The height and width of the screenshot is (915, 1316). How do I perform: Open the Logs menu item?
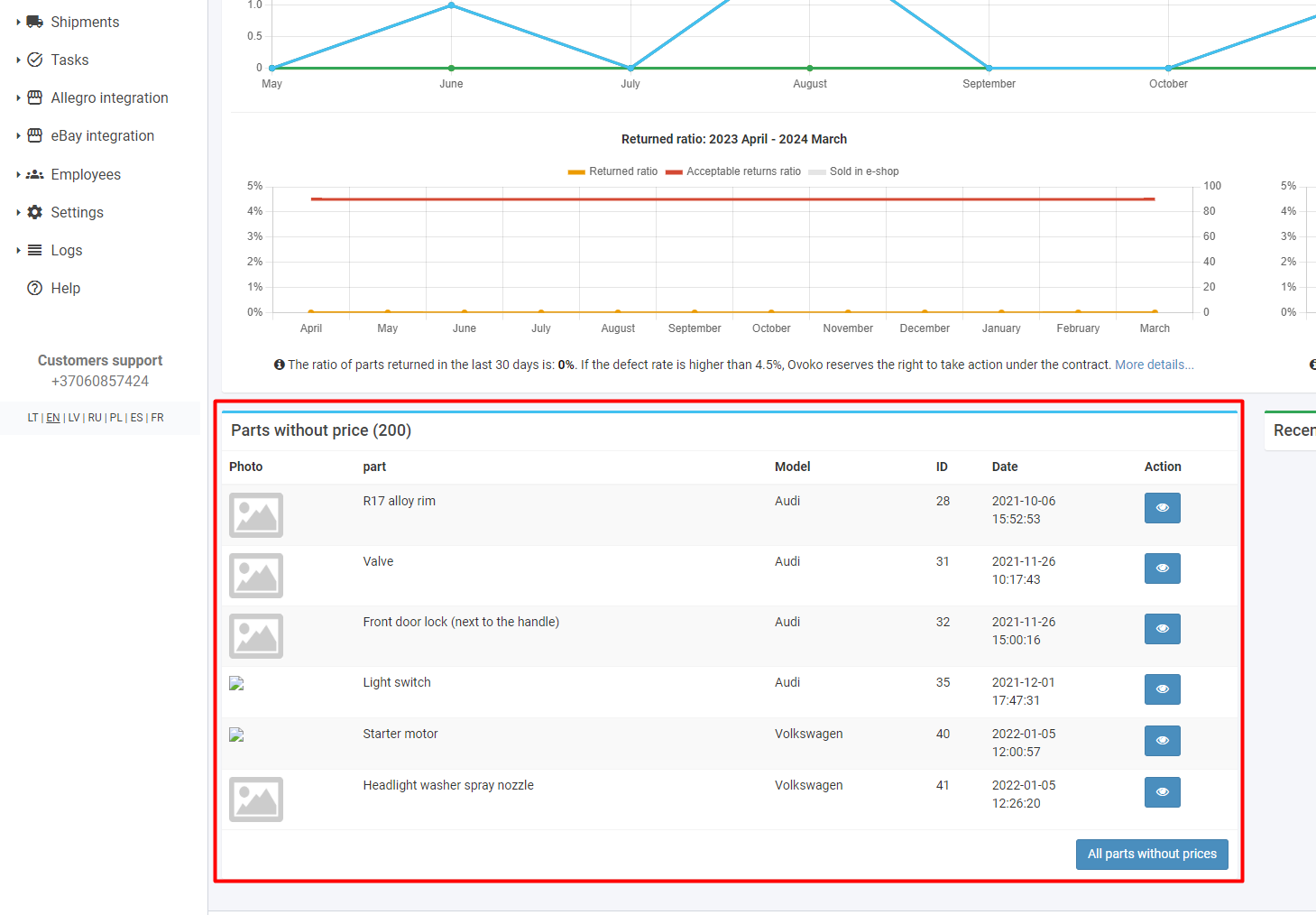(66, 250)
